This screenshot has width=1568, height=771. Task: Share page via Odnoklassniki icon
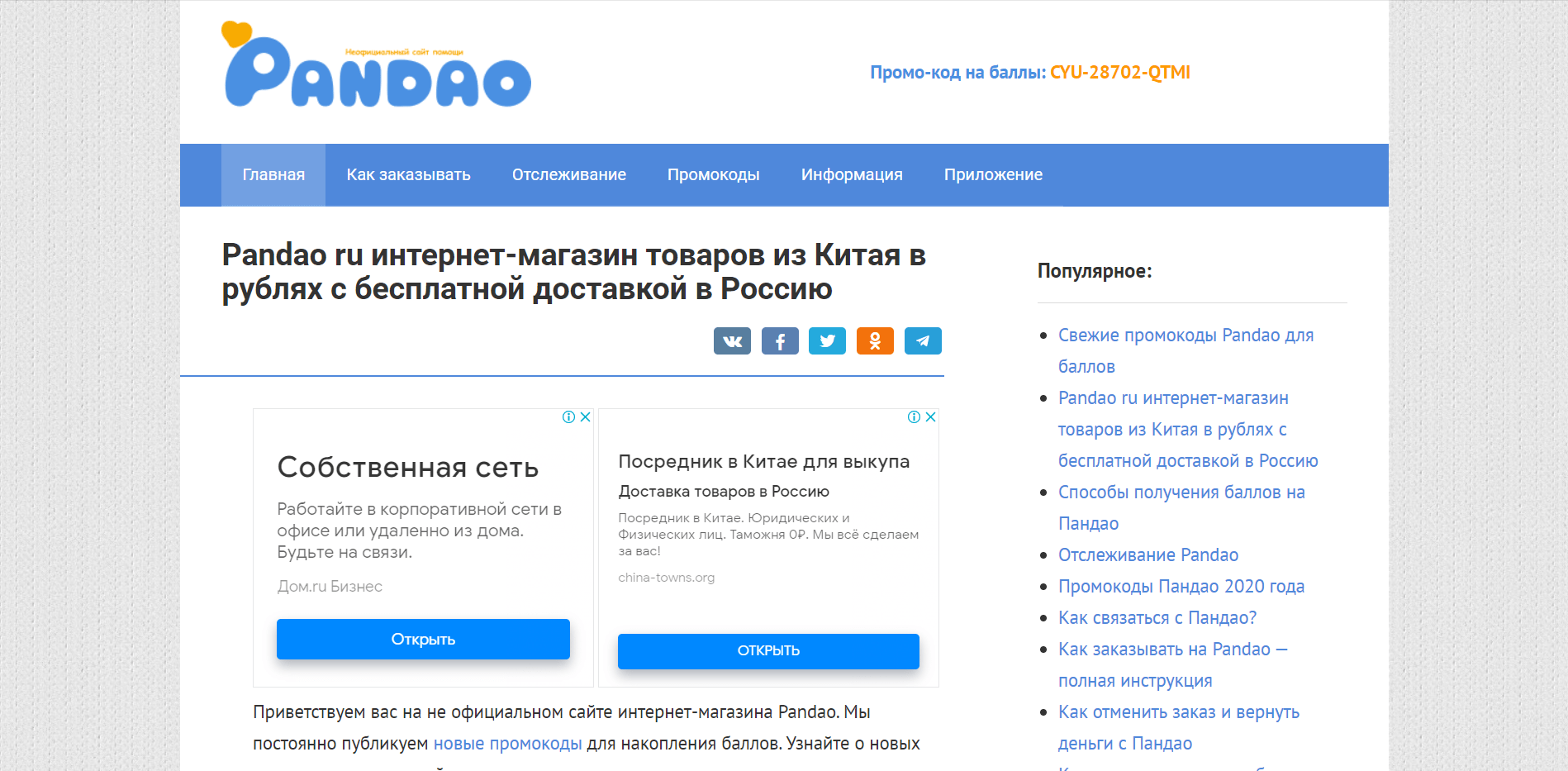pyautogui.click(x=875, y=340)
